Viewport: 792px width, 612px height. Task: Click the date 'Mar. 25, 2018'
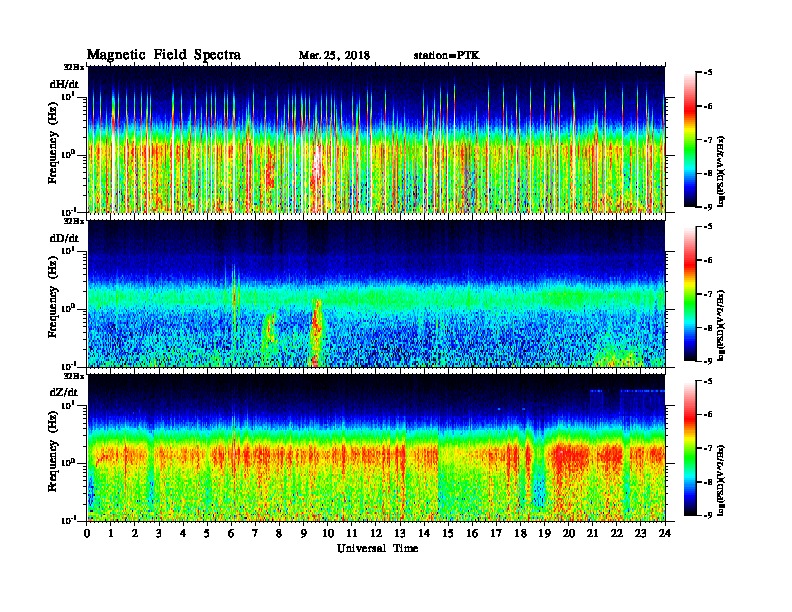pos(334,56)
